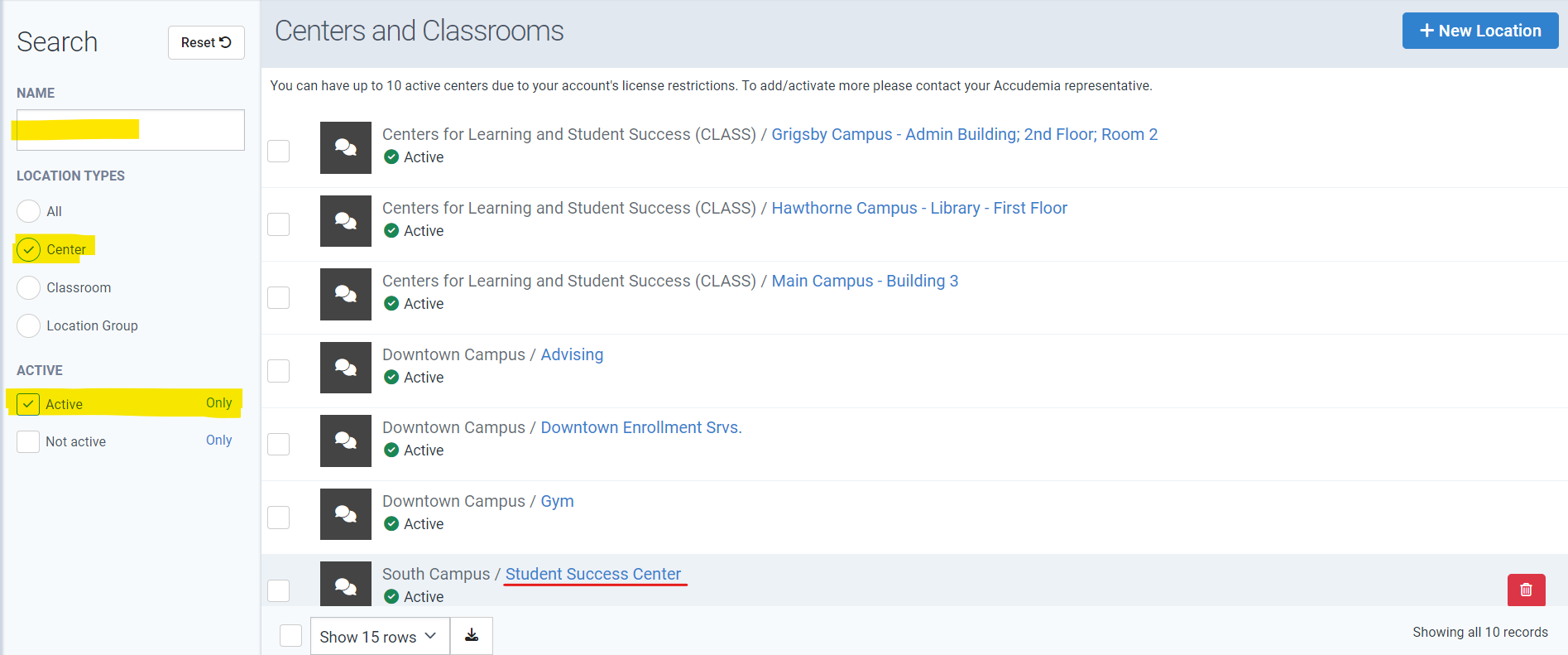Open the Student Success Center link
This screenshot has width=1568, height=655.
592,574
